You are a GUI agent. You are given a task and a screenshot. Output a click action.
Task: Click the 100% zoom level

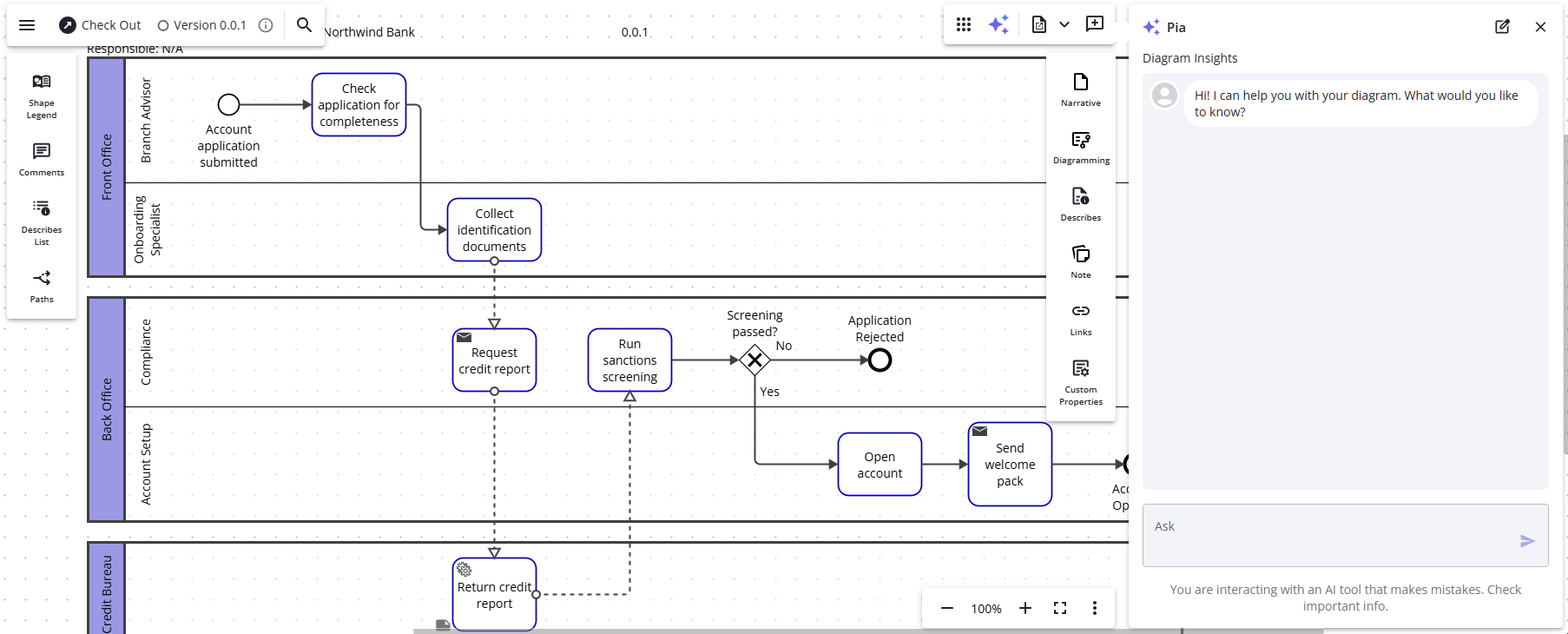pyautogui.click(x=986, y=609)
